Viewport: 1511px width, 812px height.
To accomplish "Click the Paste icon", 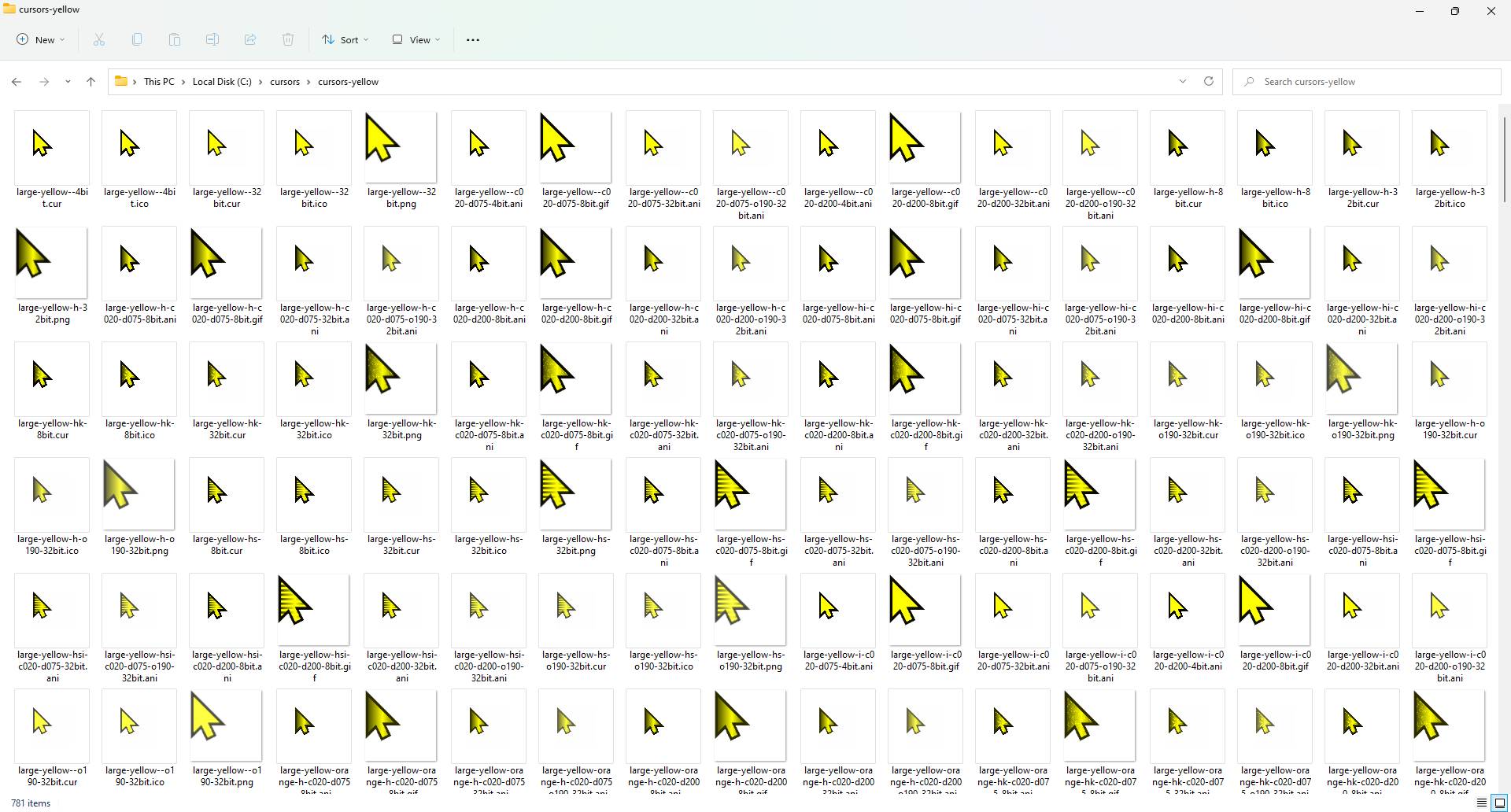I will pyautogui.click(x=174, y=39).
